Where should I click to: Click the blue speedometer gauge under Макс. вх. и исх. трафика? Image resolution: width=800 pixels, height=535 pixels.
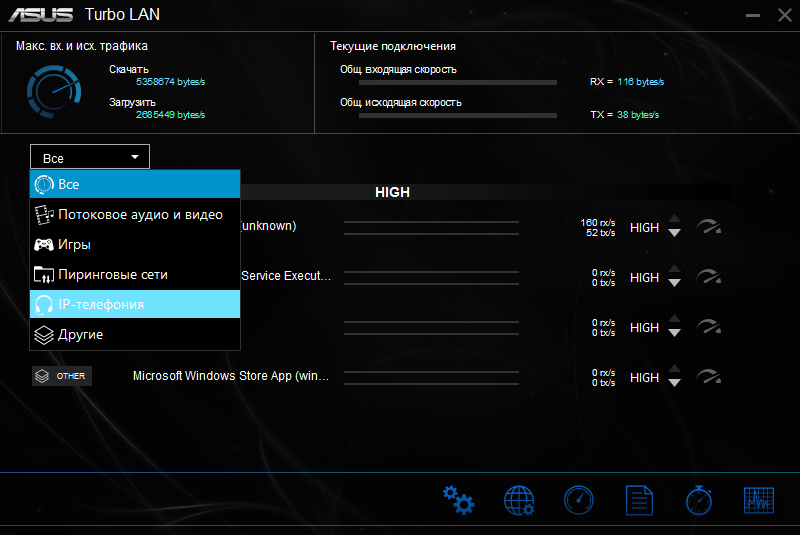(x=54, y=92)
